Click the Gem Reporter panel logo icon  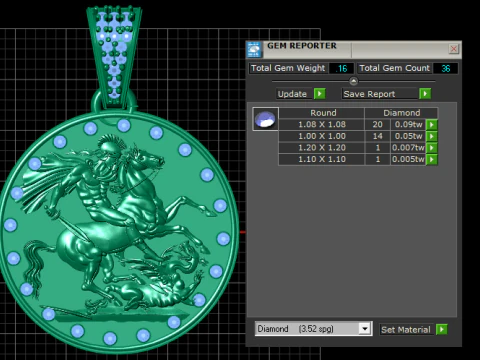[x=254, y=50]
